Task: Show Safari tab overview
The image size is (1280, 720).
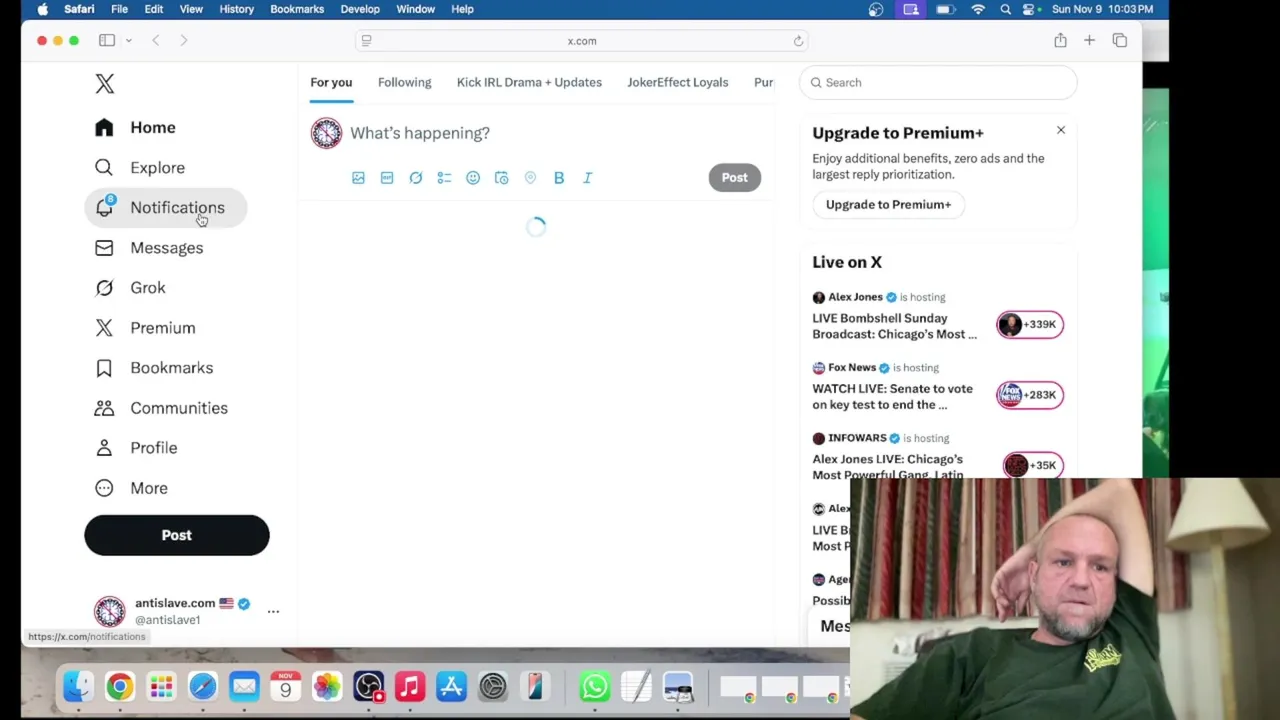Action: pos(1119,40)
